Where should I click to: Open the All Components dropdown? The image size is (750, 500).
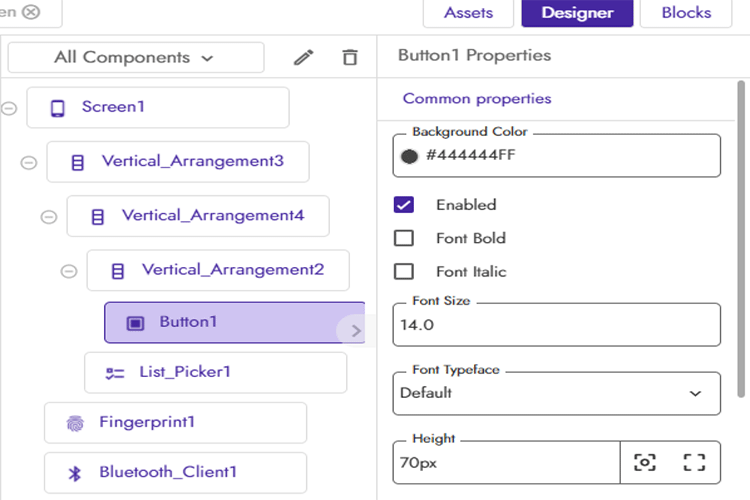[135, 58]
